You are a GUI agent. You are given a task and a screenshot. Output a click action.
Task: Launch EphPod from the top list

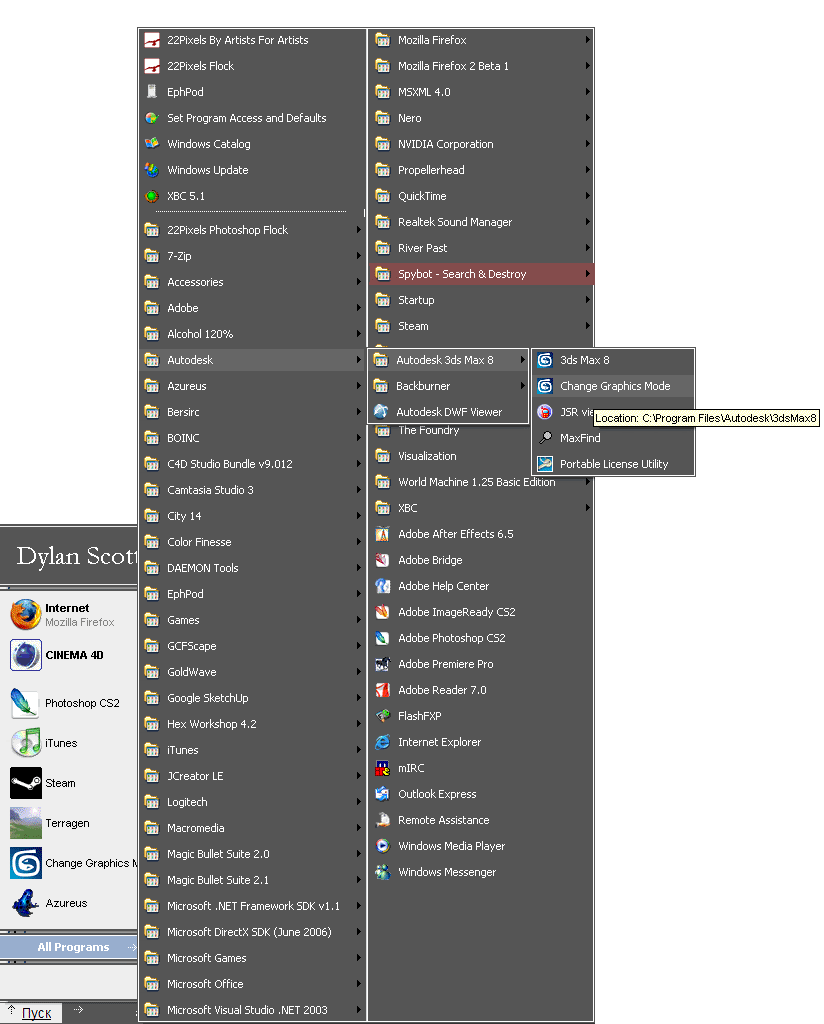(253, 92)
